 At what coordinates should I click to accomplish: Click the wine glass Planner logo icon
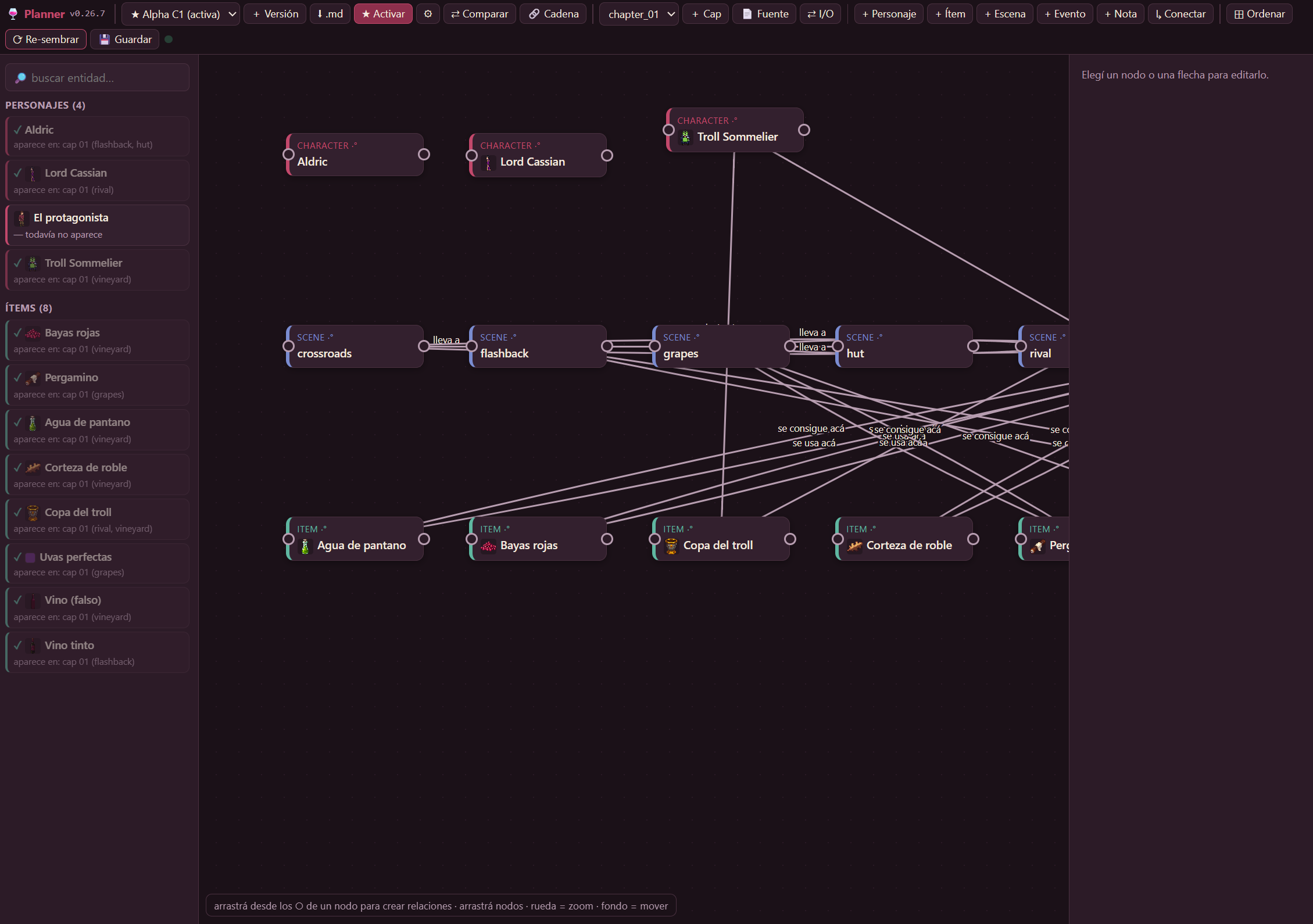point(13,14)
